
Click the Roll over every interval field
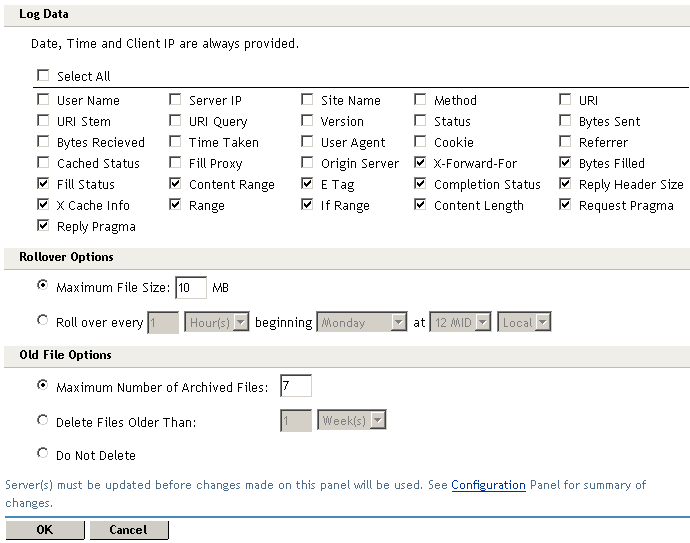163,323
